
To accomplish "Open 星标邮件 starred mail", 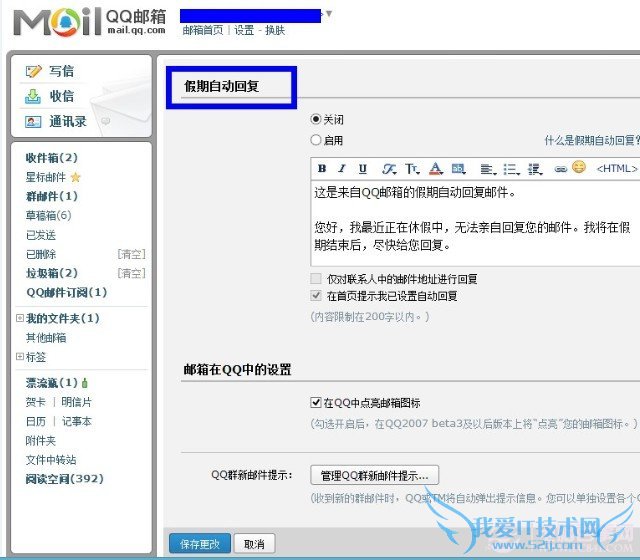I will (45, 177).
